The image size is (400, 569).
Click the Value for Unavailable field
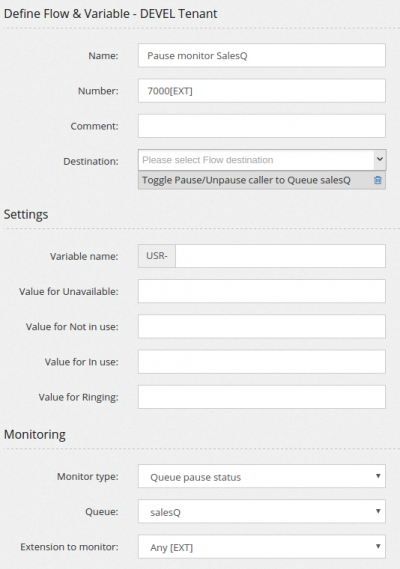tap(262, 291)
